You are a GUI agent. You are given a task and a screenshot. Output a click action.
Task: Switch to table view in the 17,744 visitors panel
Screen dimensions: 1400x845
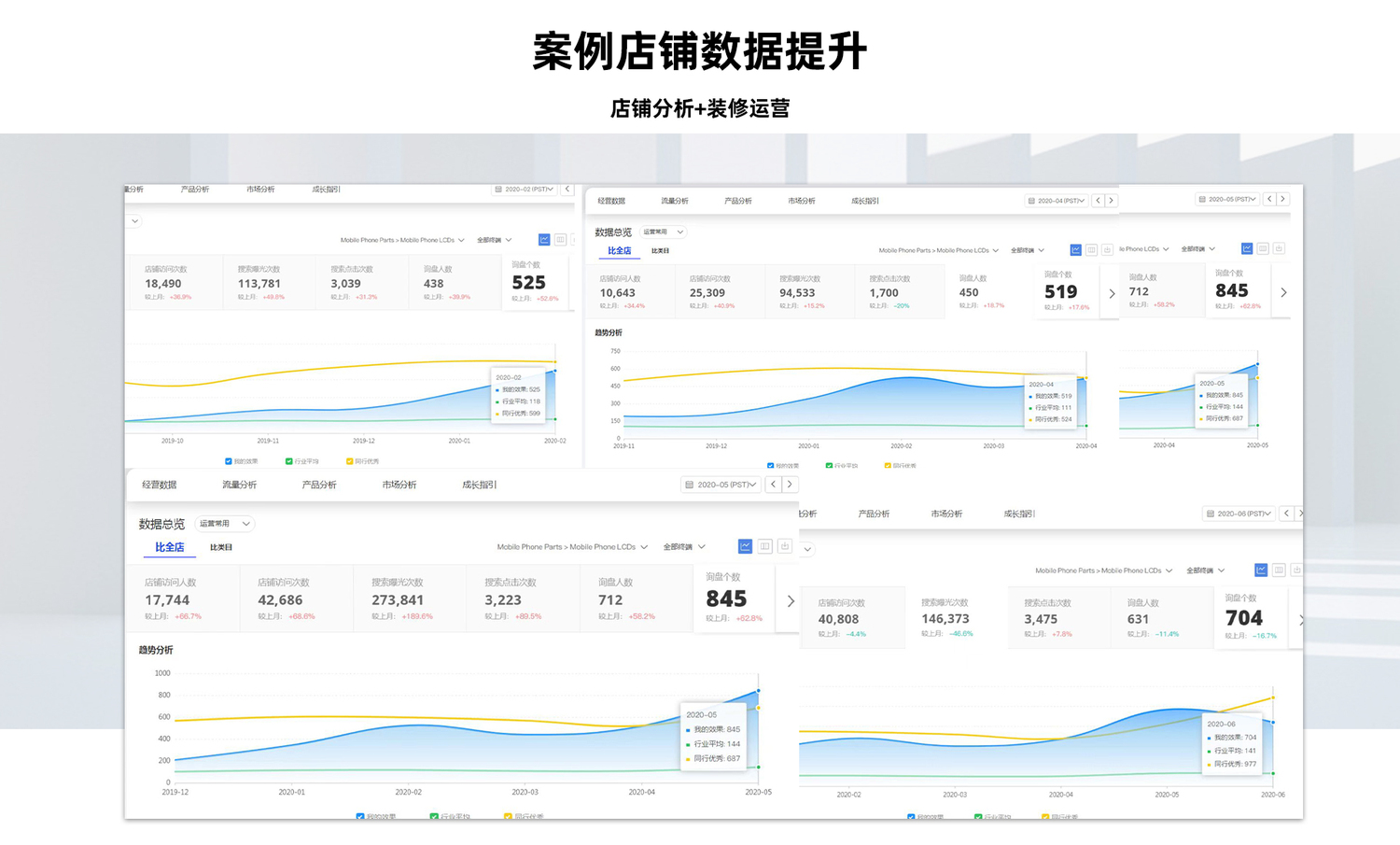click(764, 546)
